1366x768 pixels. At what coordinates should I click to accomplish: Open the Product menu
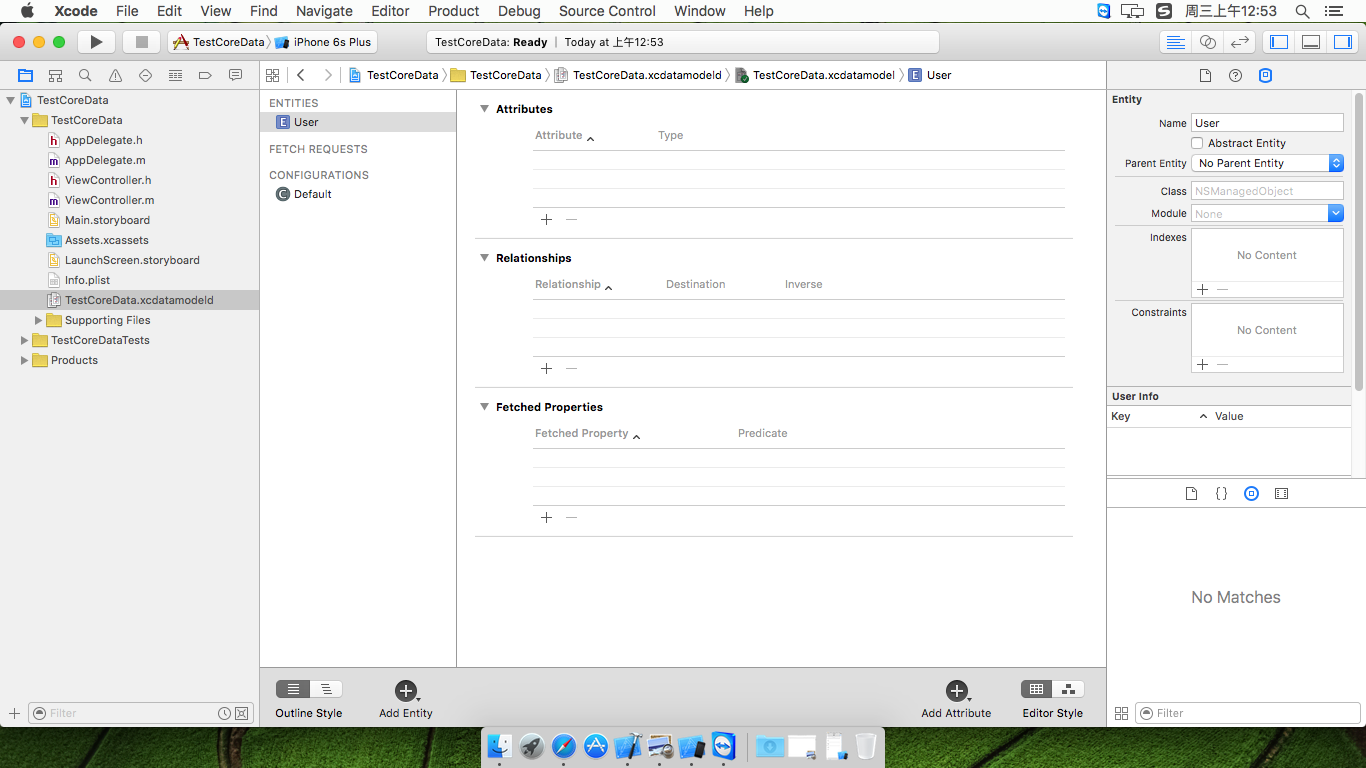[x=454, y=11]
